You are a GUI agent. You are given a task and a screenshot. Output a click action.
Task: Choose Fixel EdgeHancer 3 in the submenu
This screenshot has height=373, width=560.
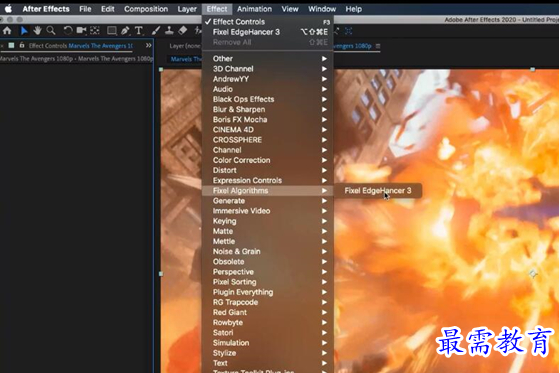378,190
